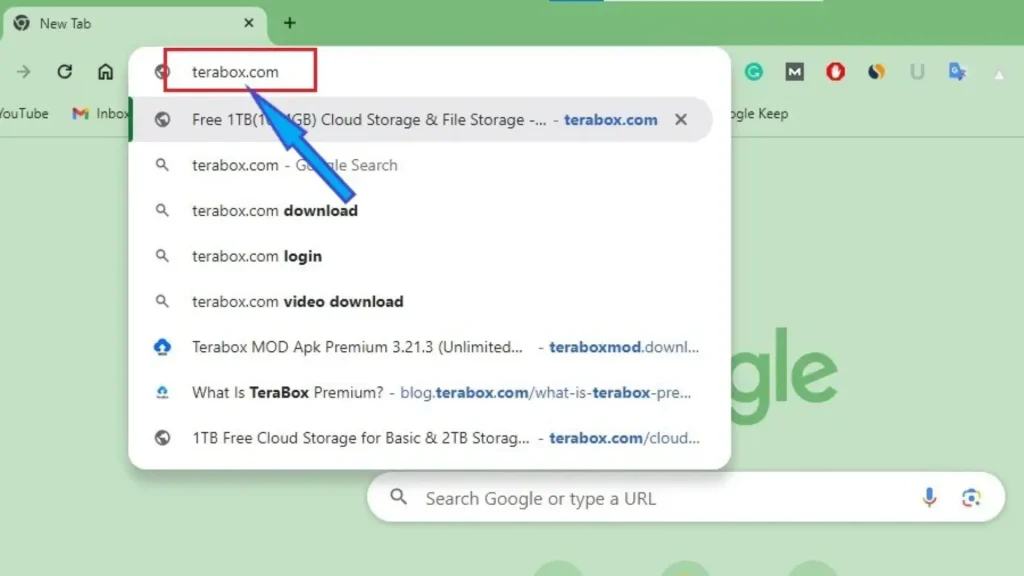The width and height of the screenshot is (1024, 576).
Task: Start a voice search with the microphone
Action: click(929, 498)
